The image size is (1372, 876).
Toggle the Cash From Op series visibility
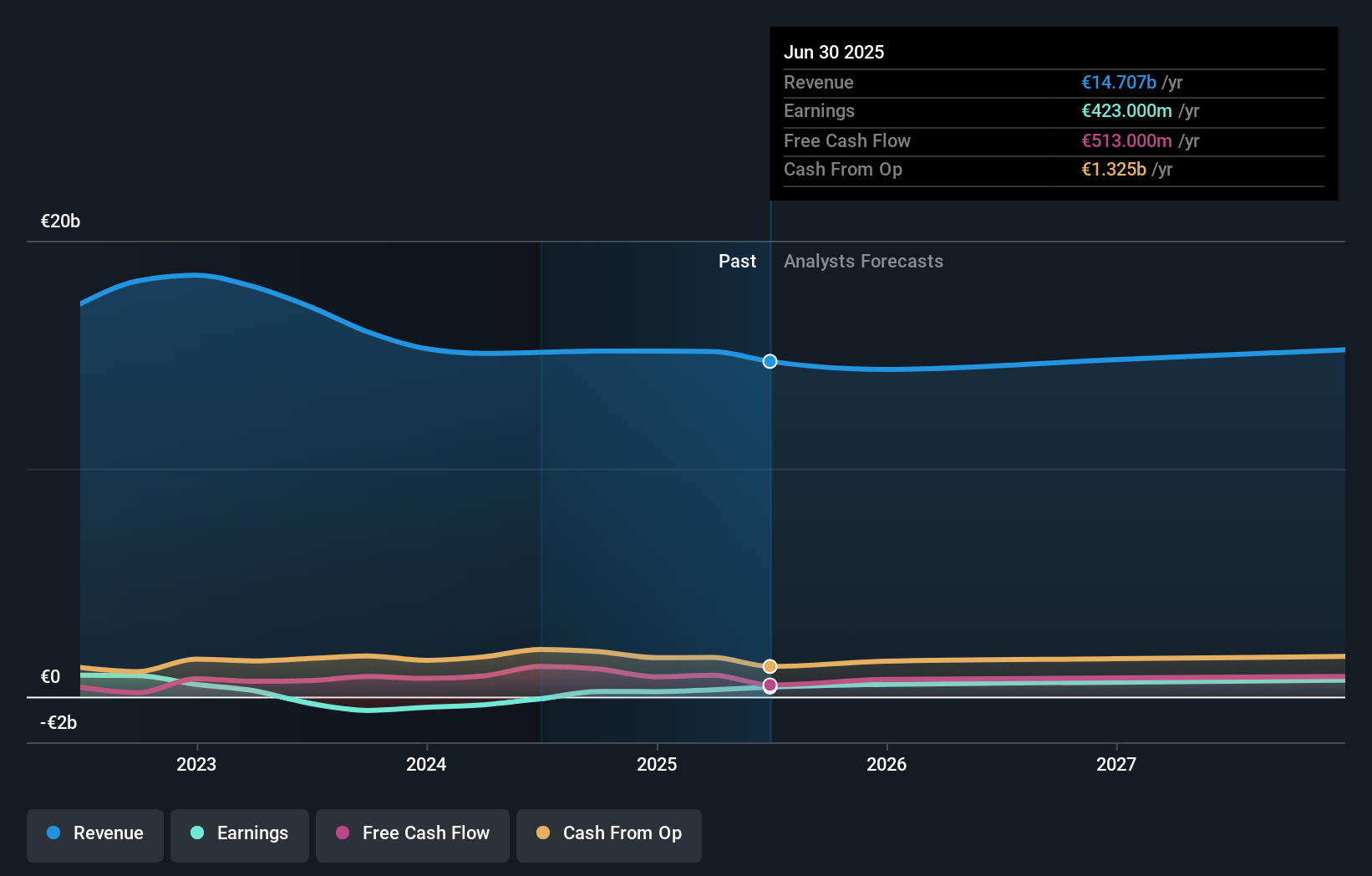pos(608,835)
